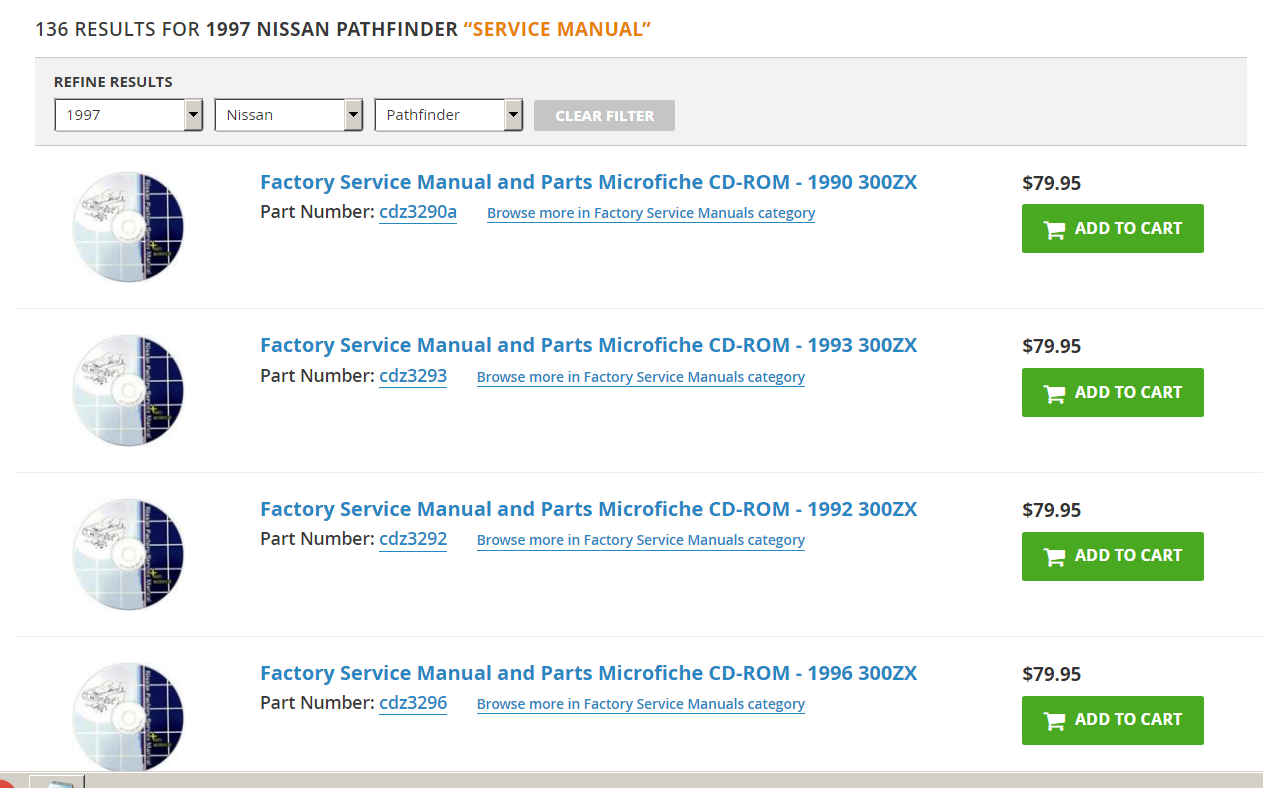Click the $79.95 price of 1992 300ZX
1263x788 pixels.
1052,510
